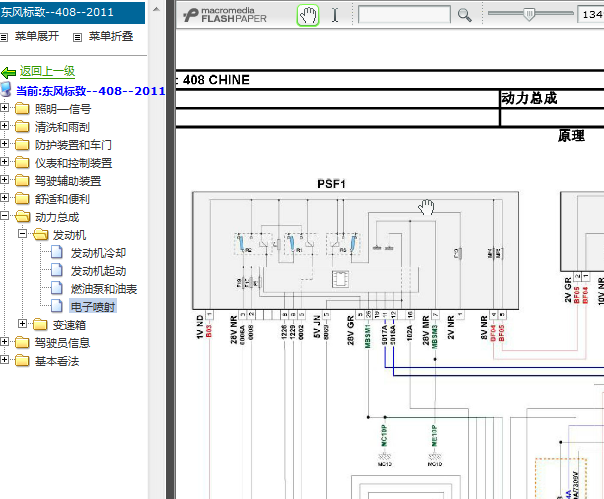The width and height of the screenshot is (604, 499).
Task: Click the 菜单折叠 menu collapse icon
Action: click(x=77, y=37)
